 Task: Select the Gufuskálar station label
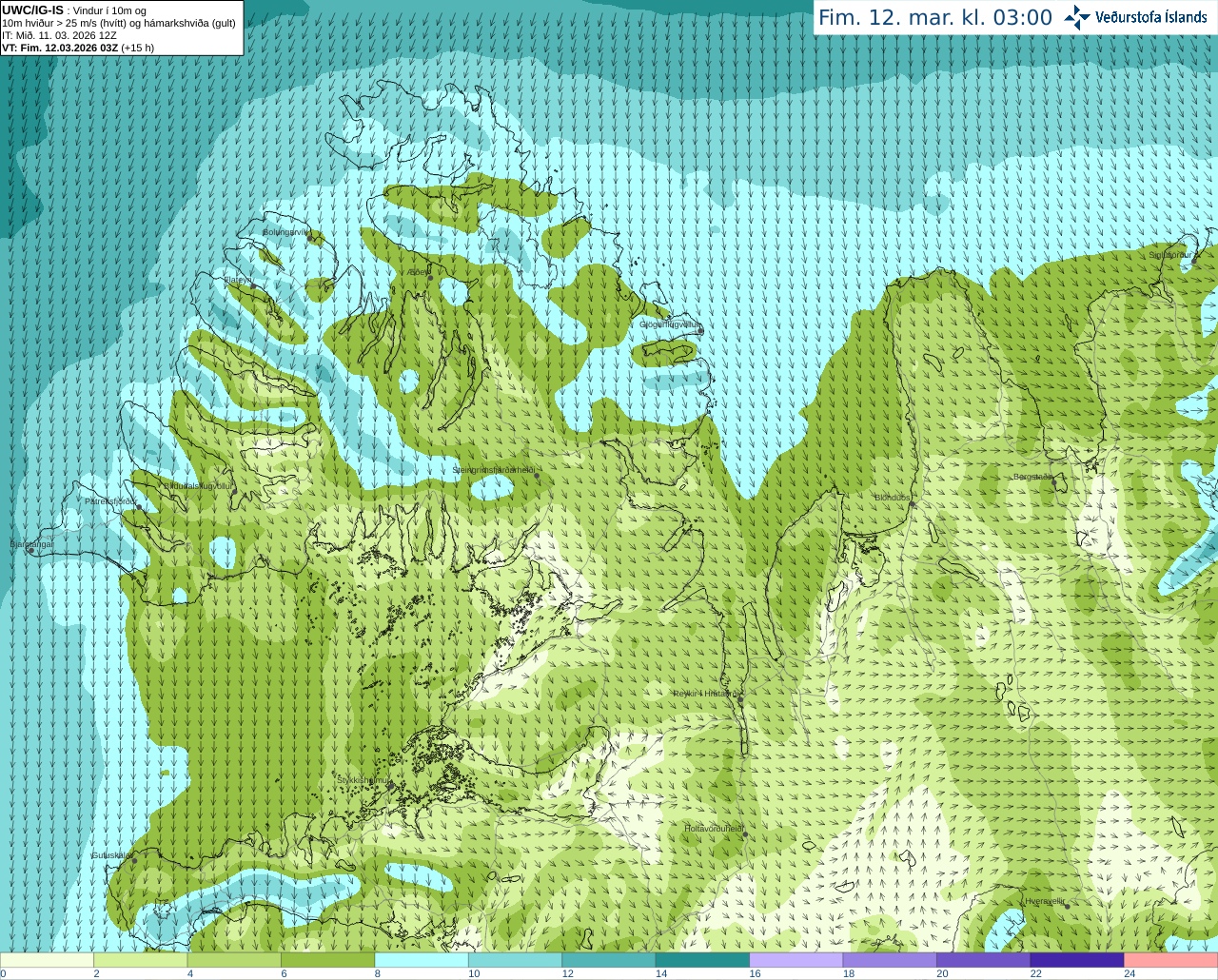[x=112, y=855]
